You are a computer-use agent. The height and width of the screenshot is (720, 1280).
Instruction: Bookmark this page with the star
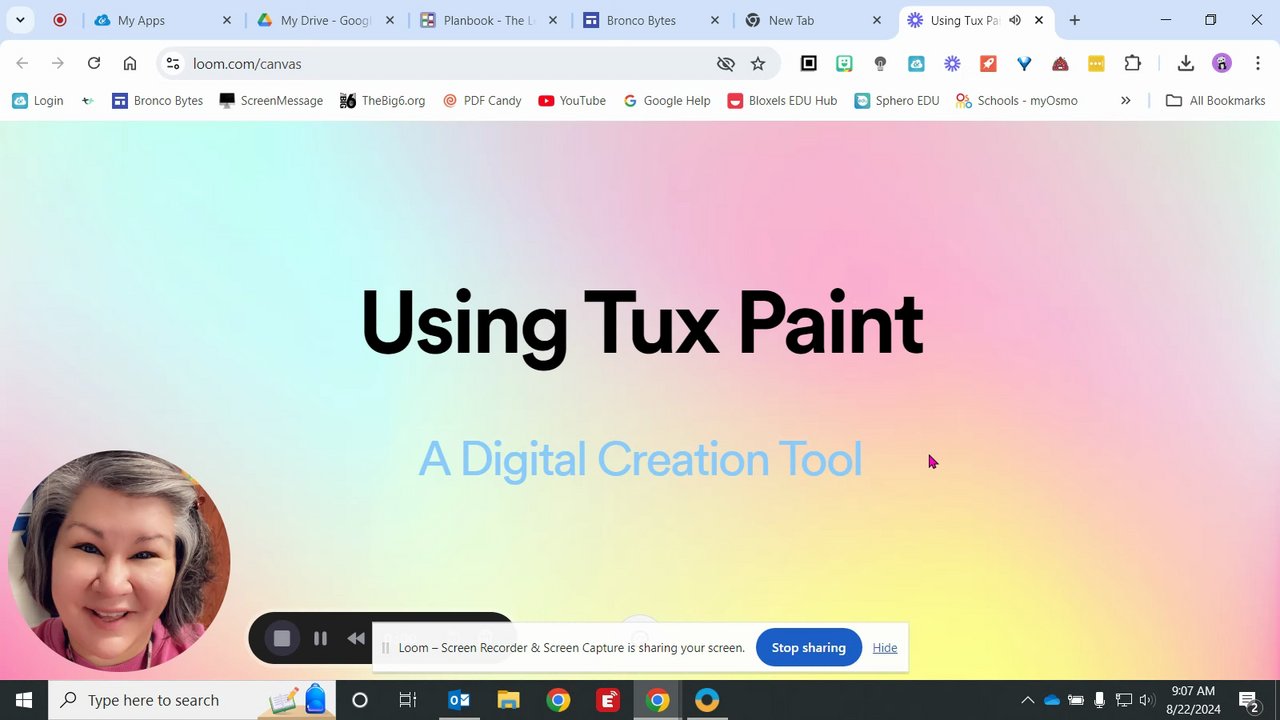[x=758, y=63]
